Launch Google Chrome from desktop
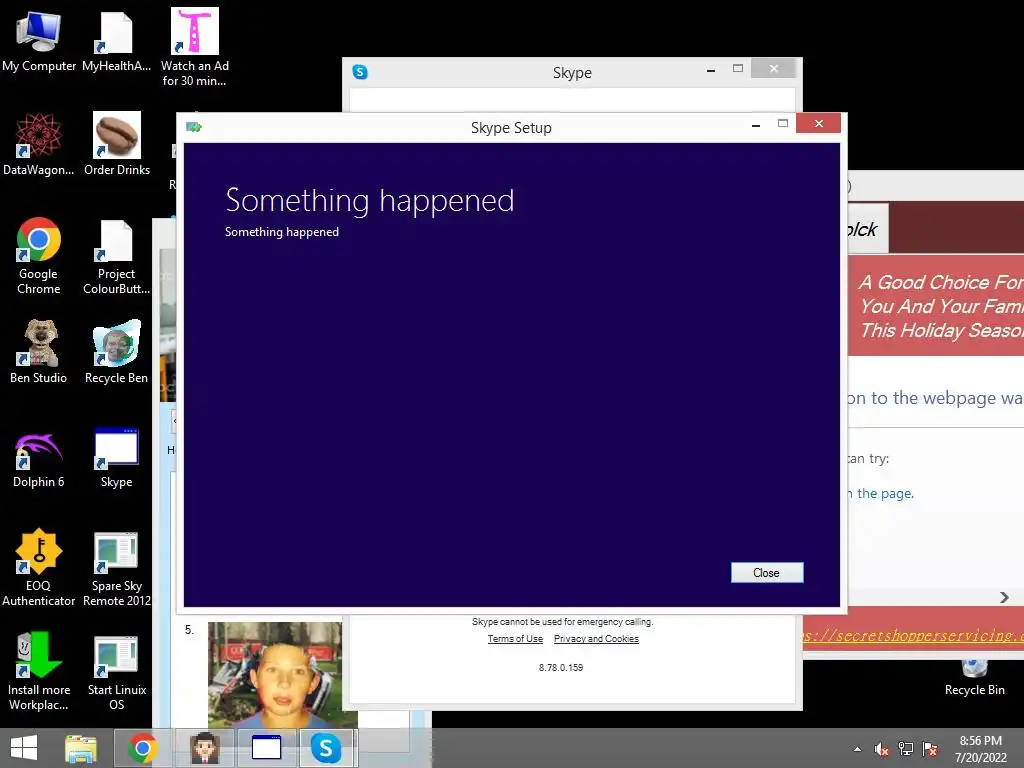This screenshot has width=1024, height=768. 39,256
